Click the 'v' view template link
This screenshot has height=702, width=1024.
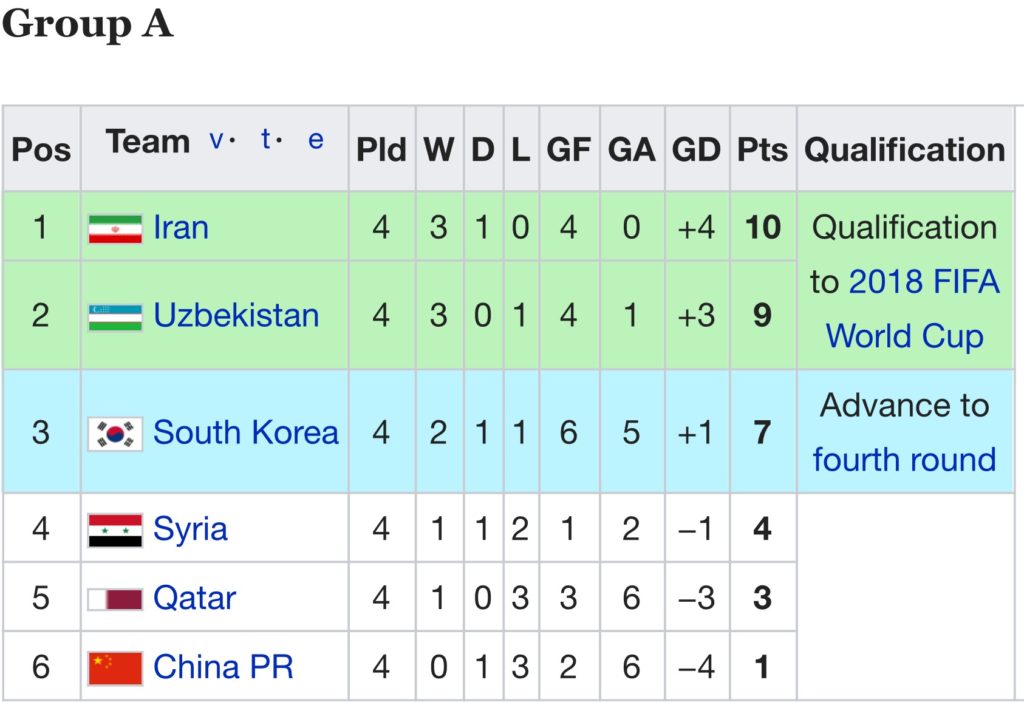(x=217, y=141)
